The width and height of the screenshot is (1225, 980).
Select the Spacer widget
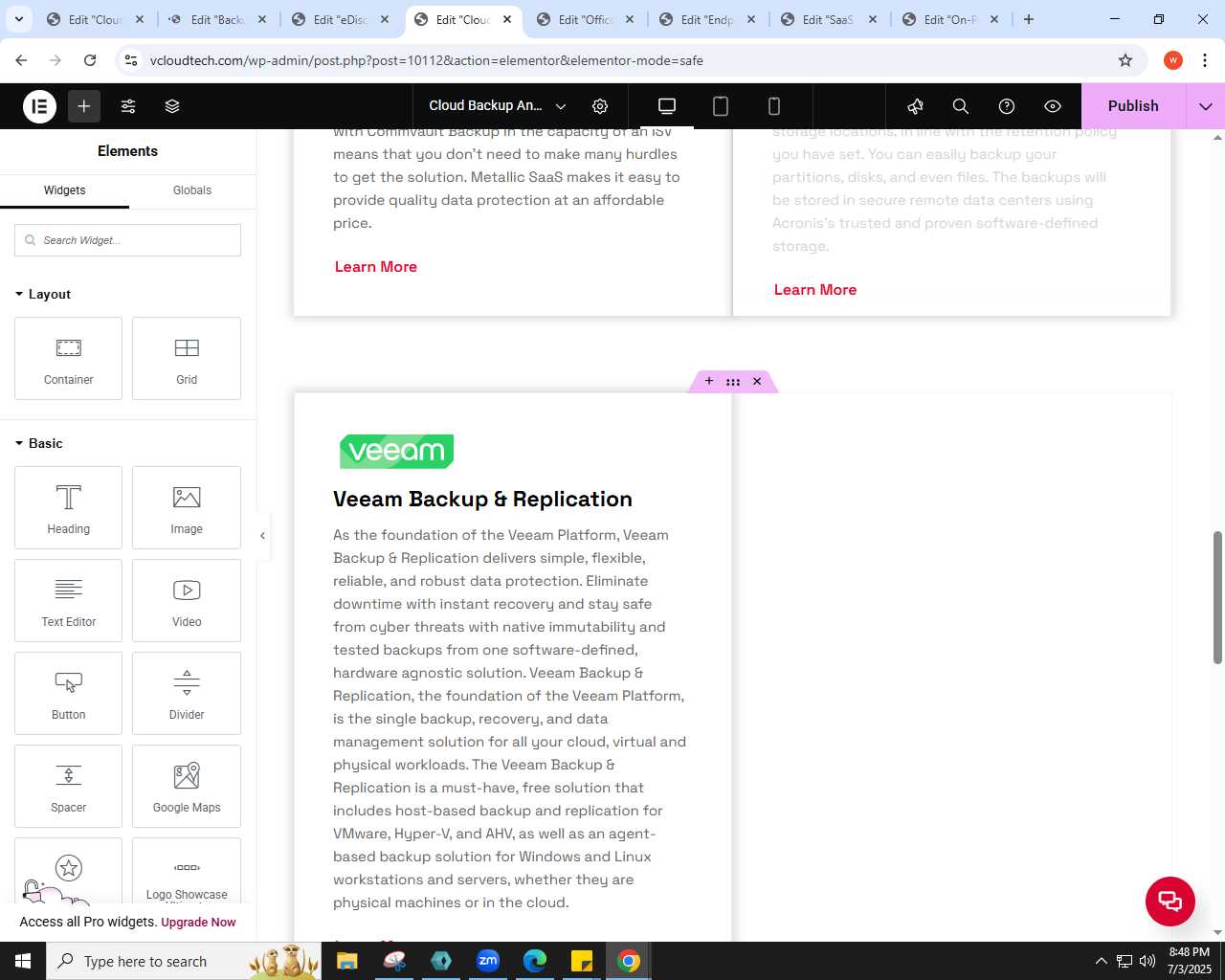(69, 786)
